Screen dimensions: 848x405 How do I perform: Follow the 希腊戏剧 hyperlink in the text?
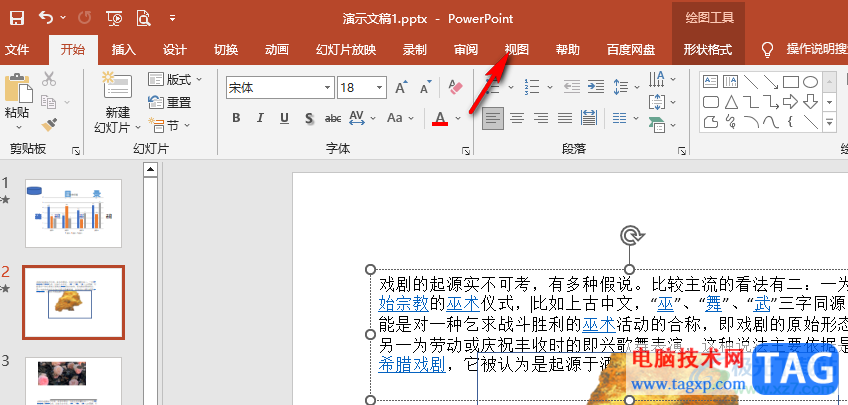(x=412, y=364)
